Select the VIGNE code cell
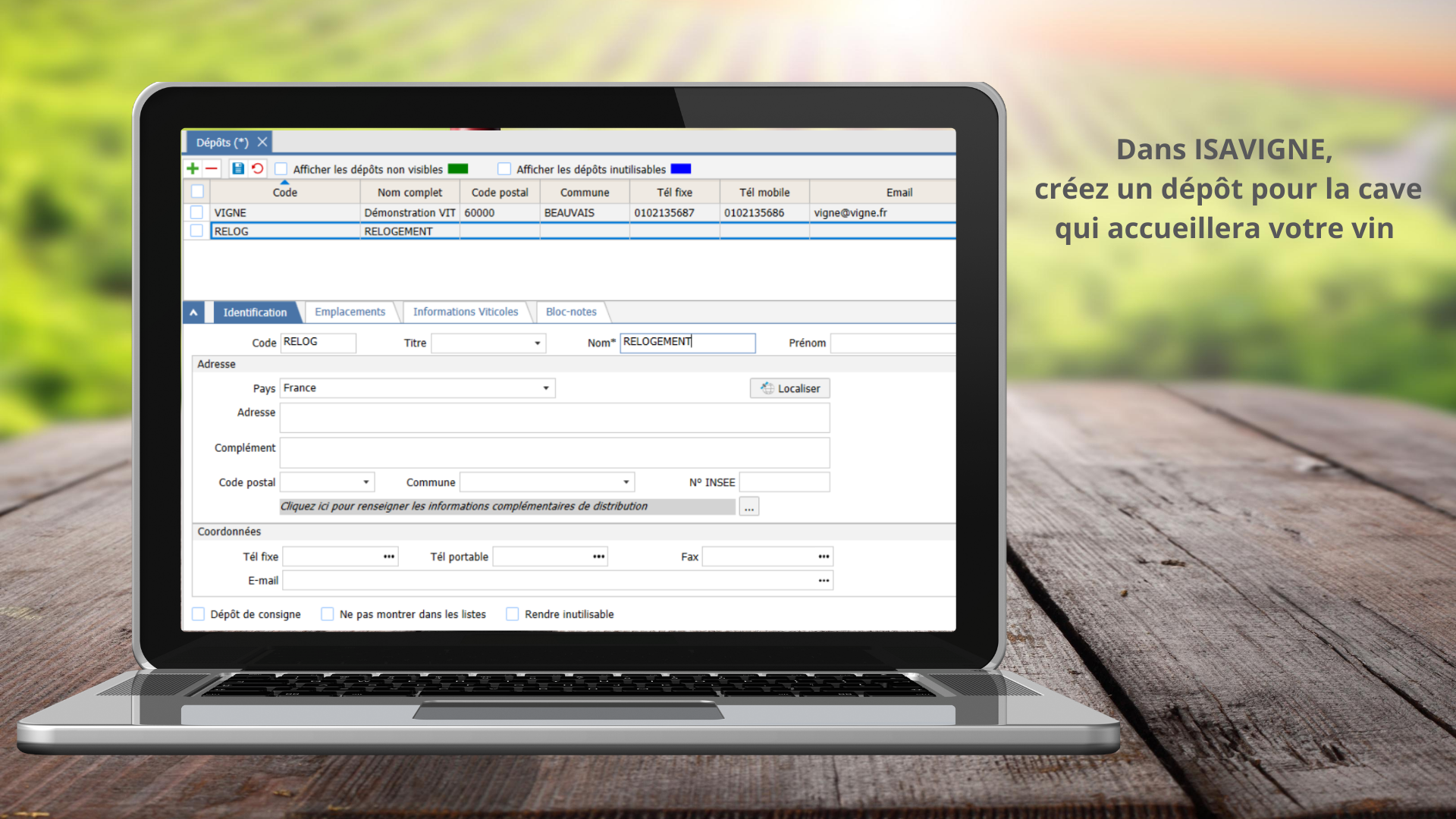Viewport: 1456px width, 819px height. (285, 213)
